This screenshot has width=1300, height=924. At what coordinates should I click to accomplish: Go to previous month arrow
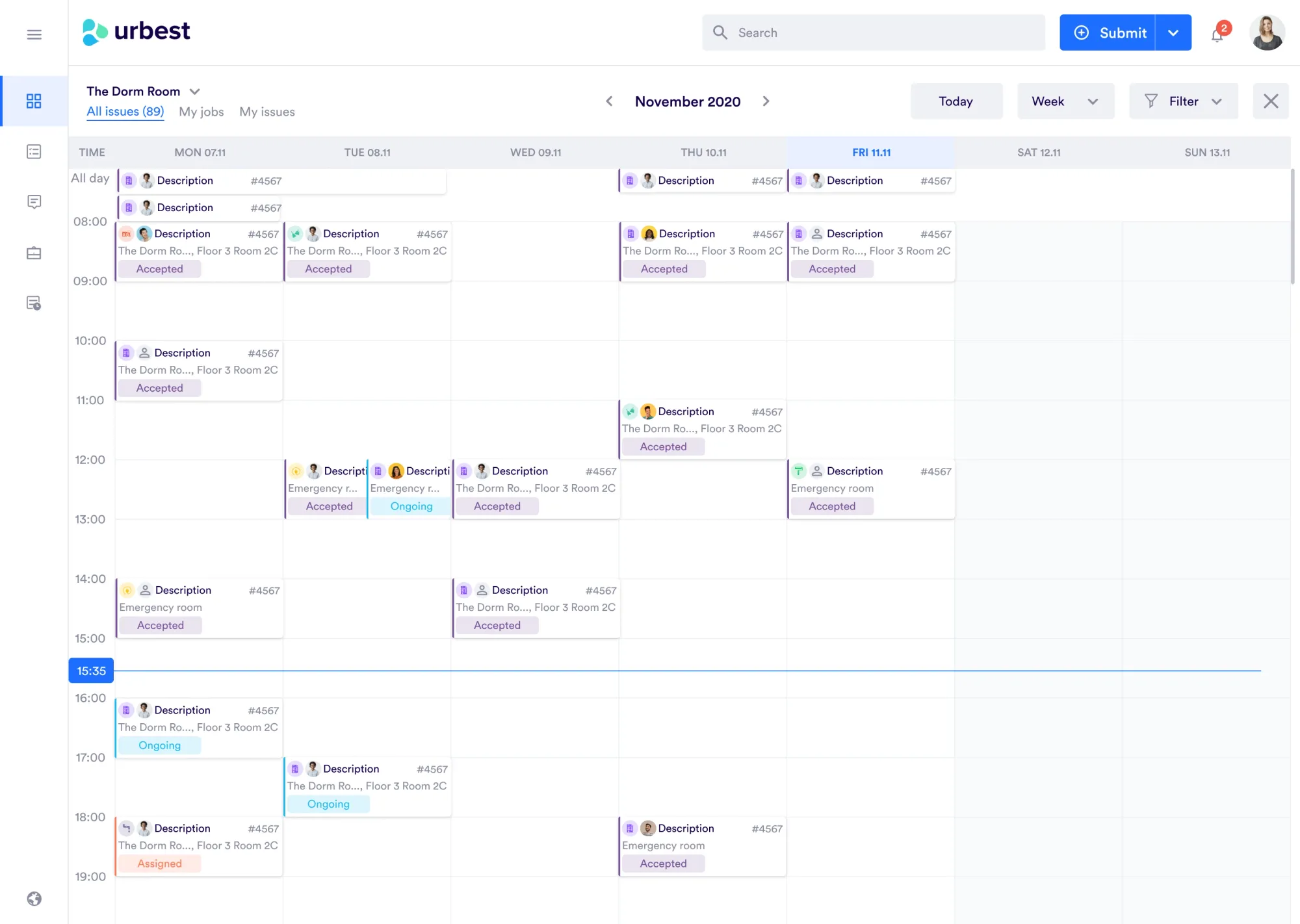pos(609,101)
